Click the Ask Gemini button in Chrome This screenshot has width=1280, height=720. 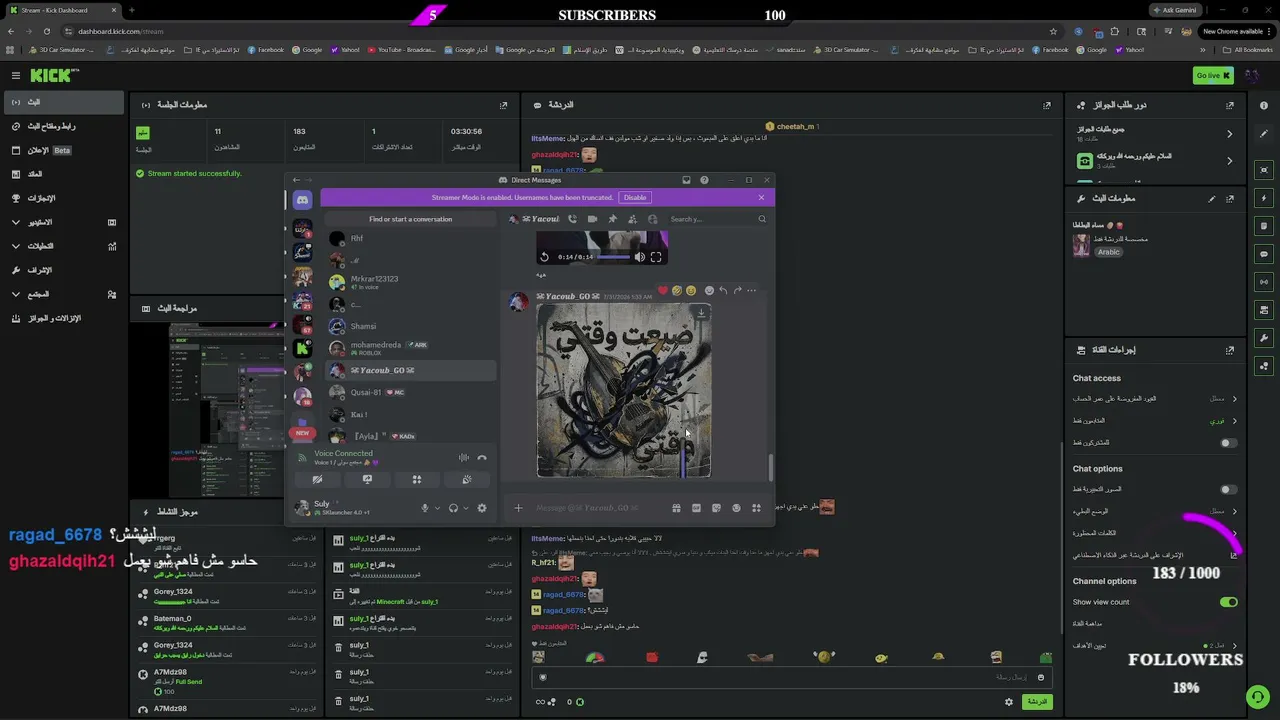coord(1174,10)
